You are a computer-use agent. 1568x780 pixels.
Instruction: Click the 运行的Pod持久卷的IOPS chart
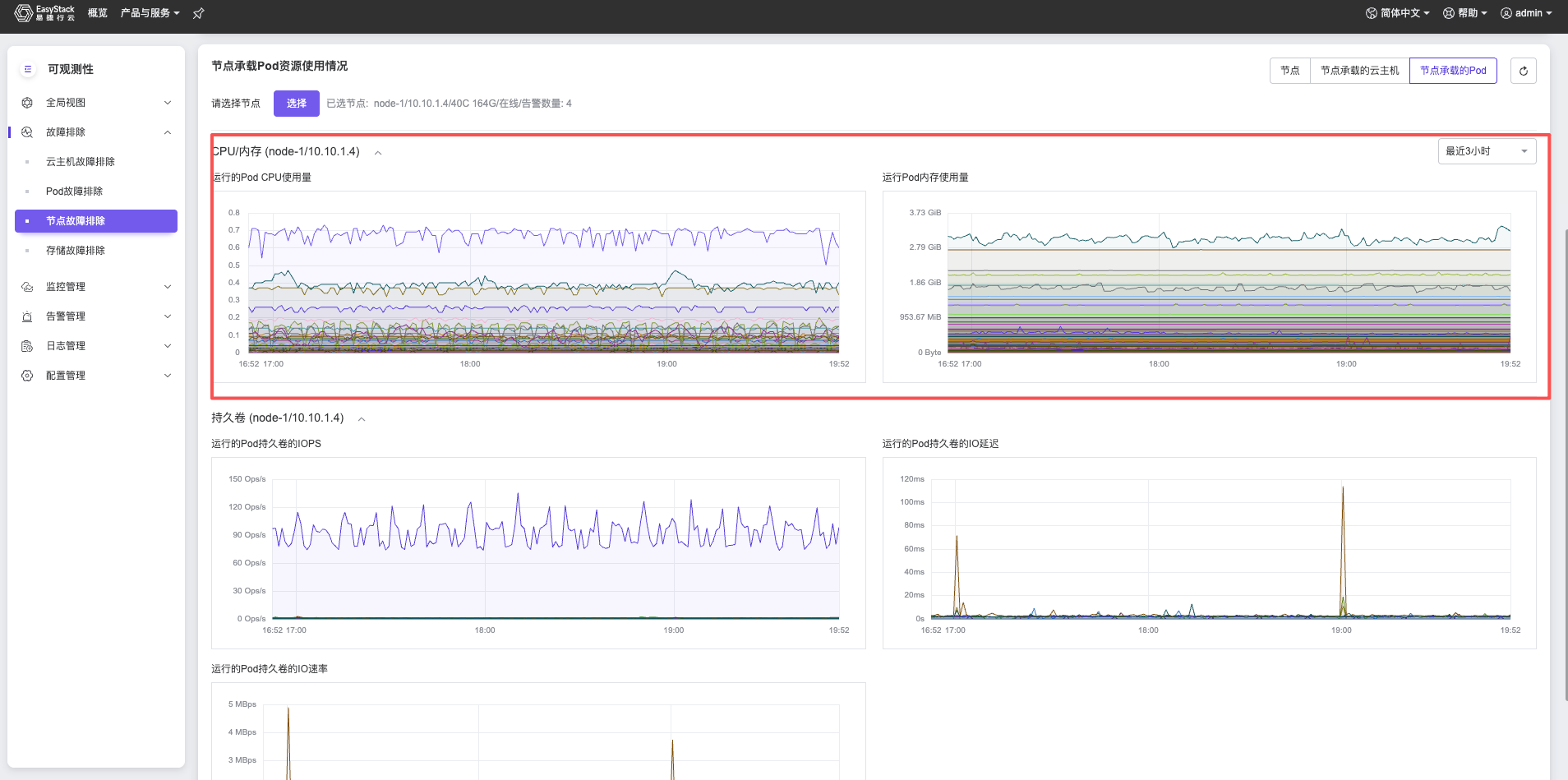point(538,553)
